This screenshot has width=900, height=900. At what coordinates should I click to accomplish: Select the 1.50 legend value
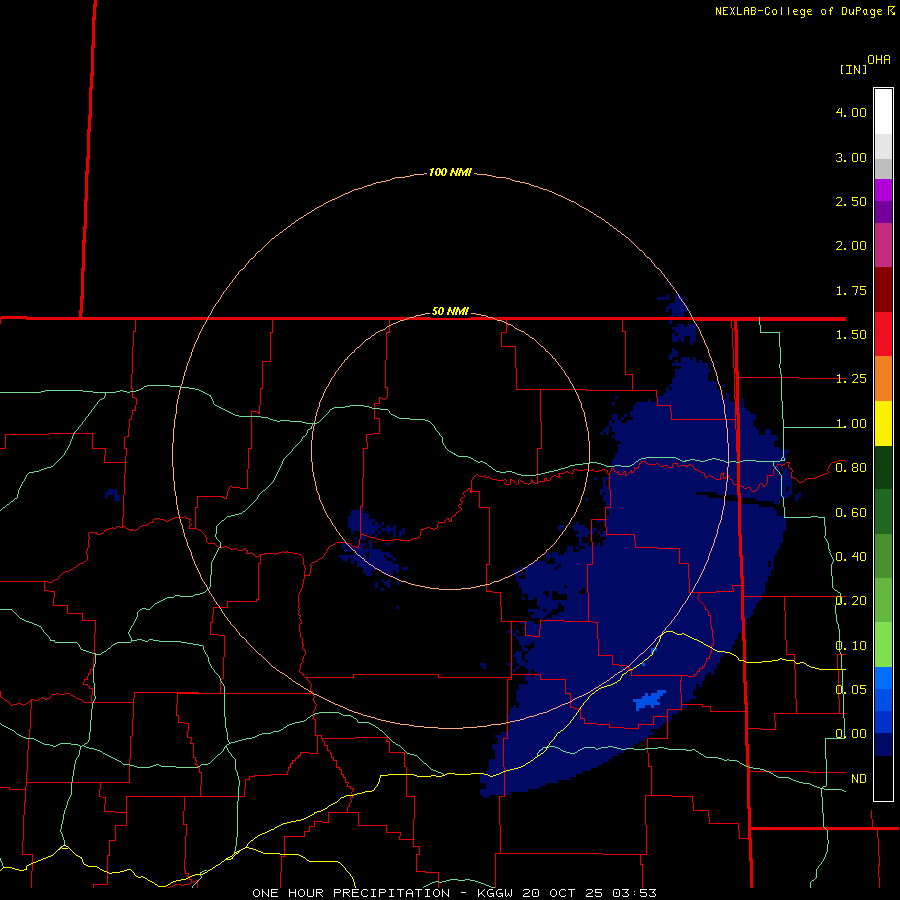coord(851,335)
